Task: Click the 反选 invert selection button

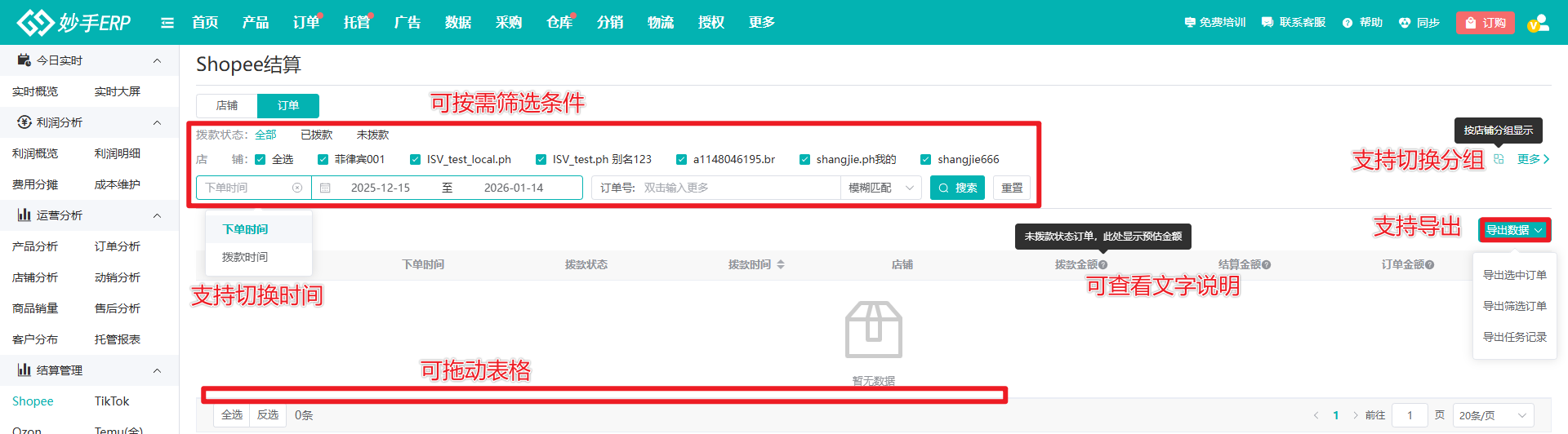Action: [x=268, y=415]
